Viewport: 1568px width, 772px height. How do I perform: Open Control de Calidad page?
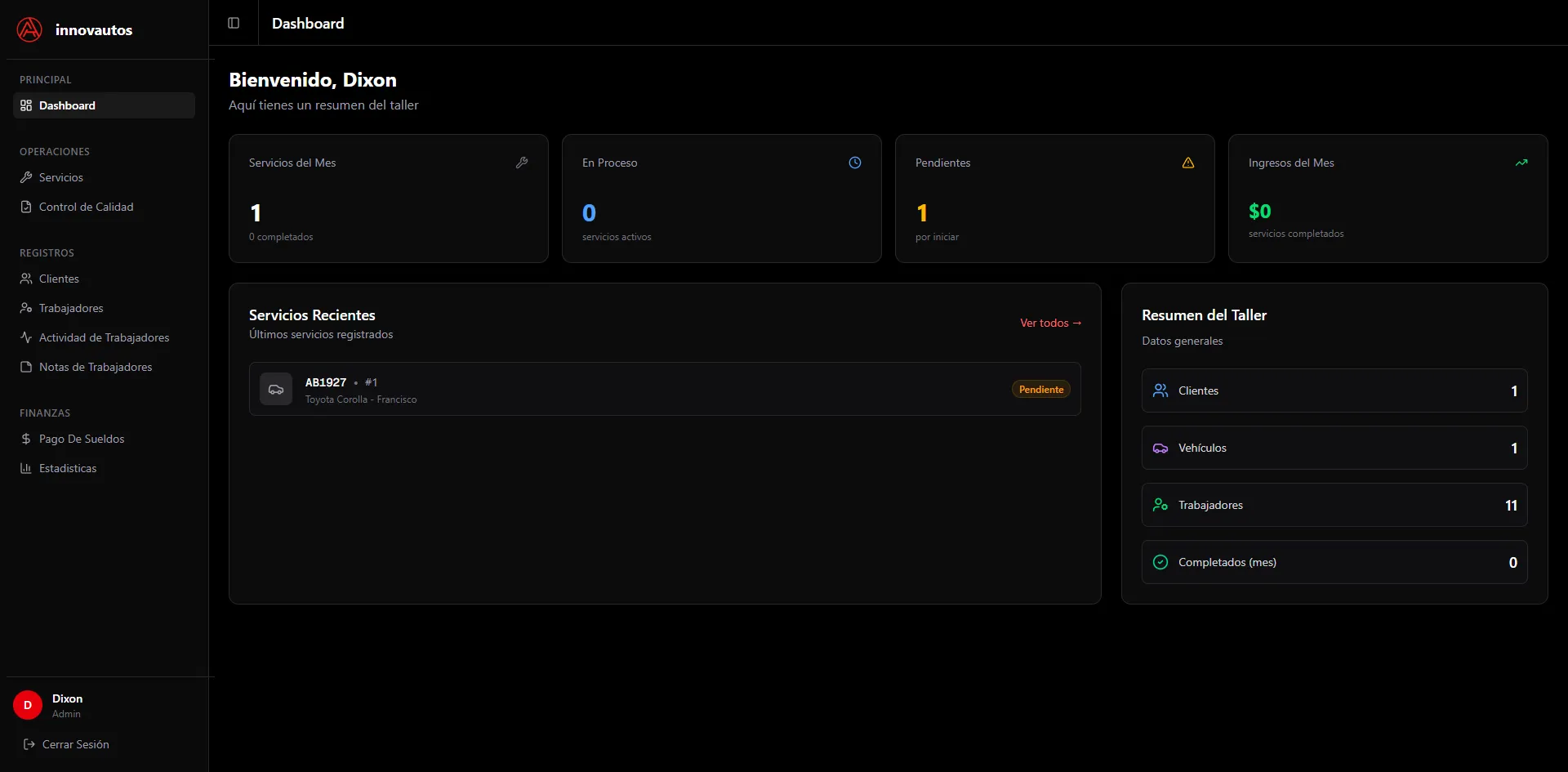(86, 207)
